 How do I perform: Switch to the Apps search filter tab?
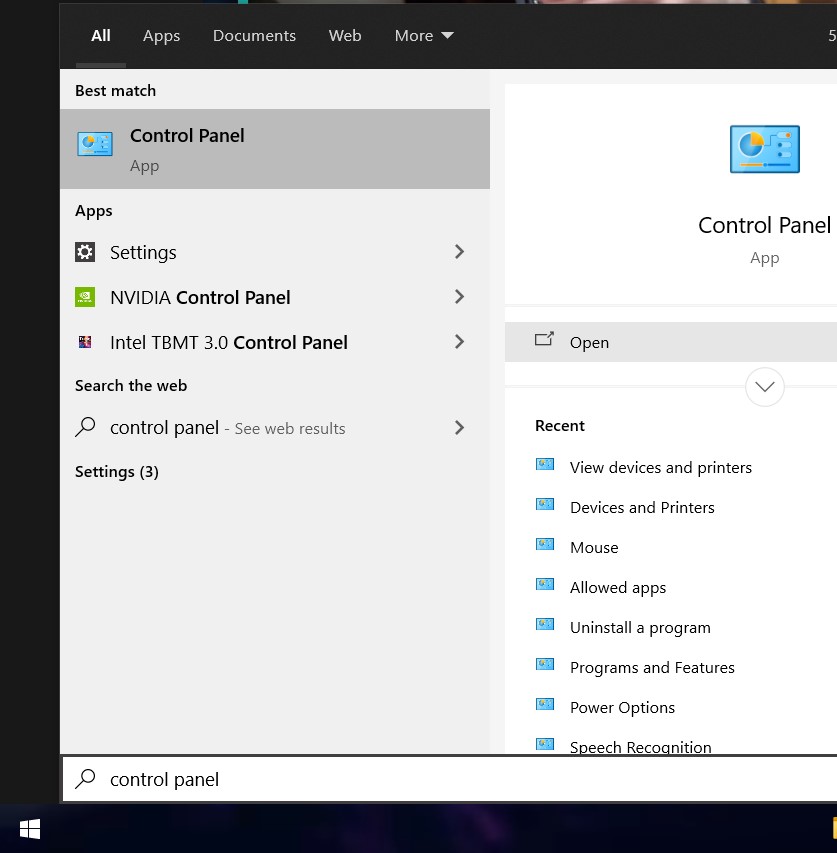pos(162,36)
